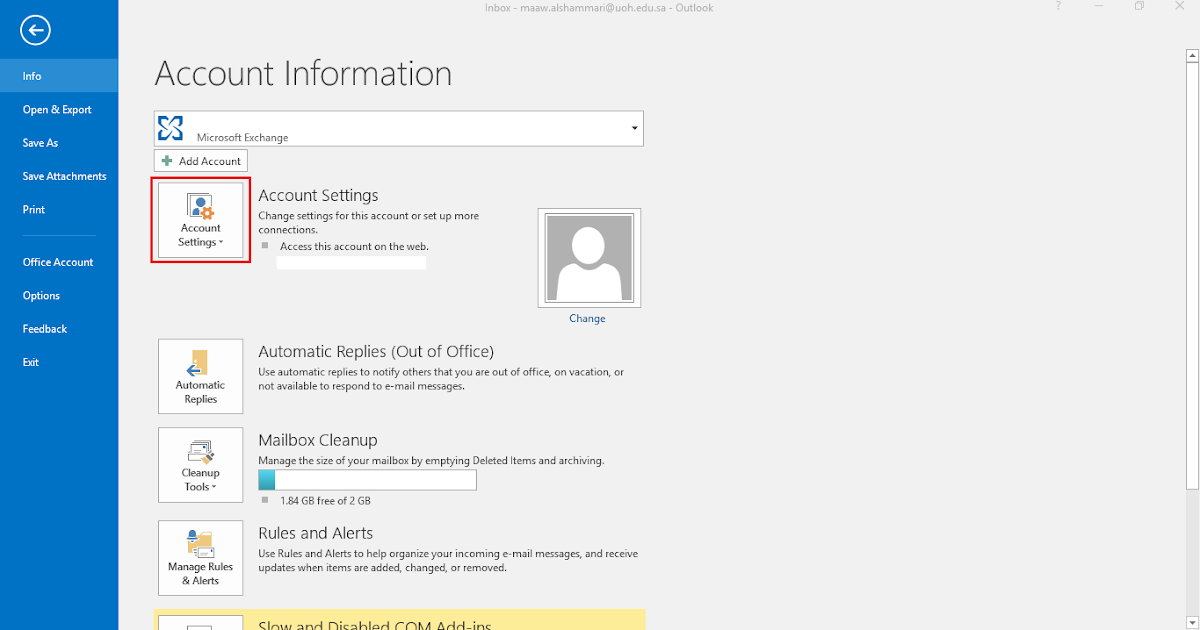This screenshot has height=630, width=1200.
Task: Click the Change photo link
Action: pos(587,318)
